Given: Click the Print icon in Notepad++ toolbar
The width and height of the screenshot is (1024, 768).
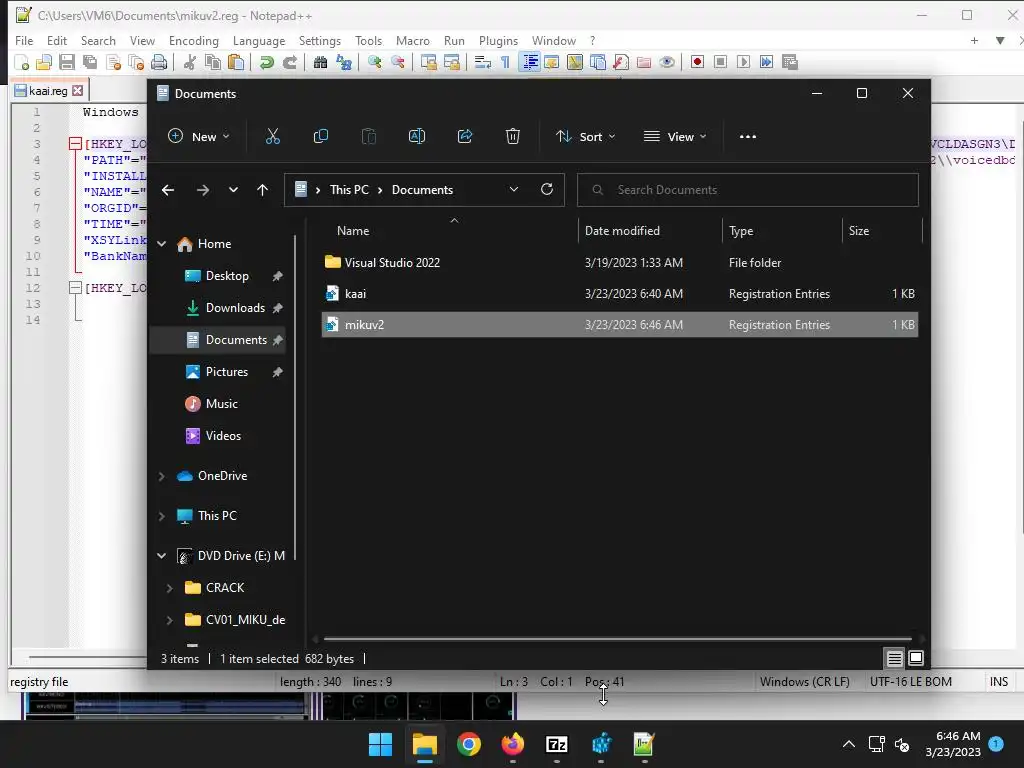Looking at the screenshot, I should coord(159,62).
